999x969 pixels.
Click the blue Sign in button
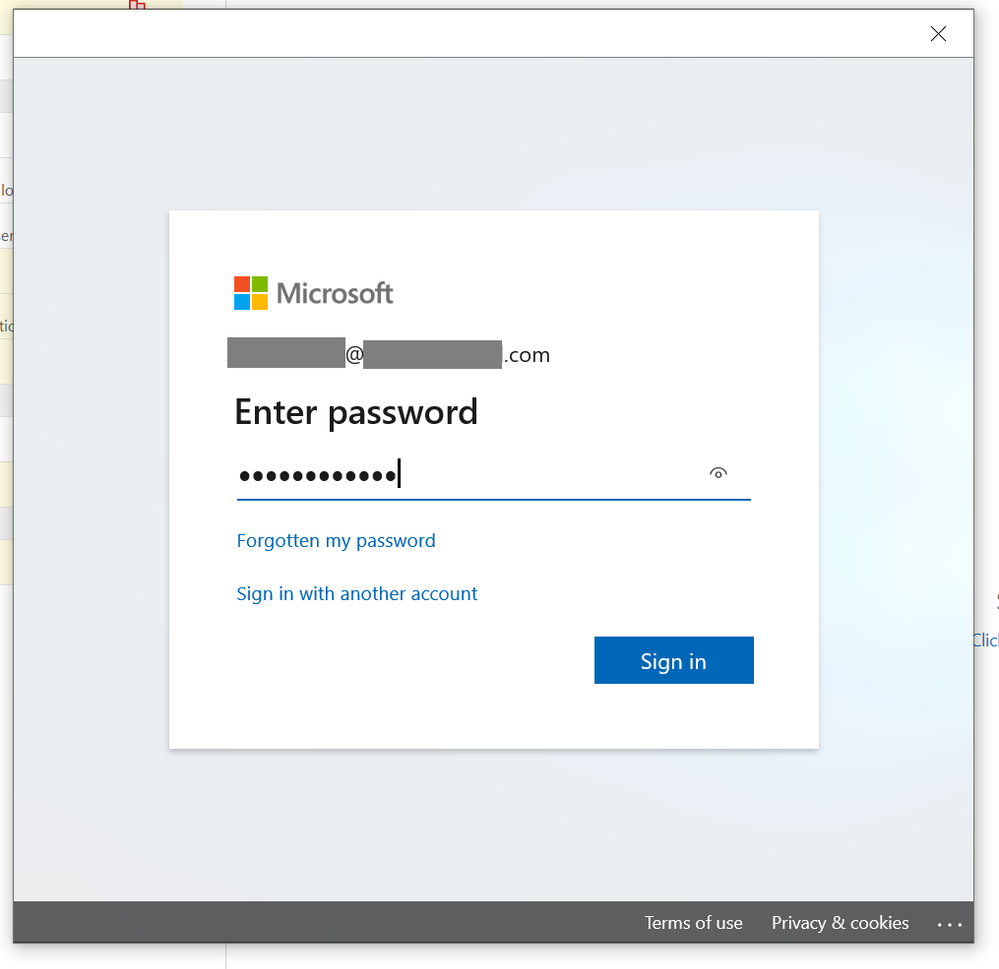[x=673, y=661]
